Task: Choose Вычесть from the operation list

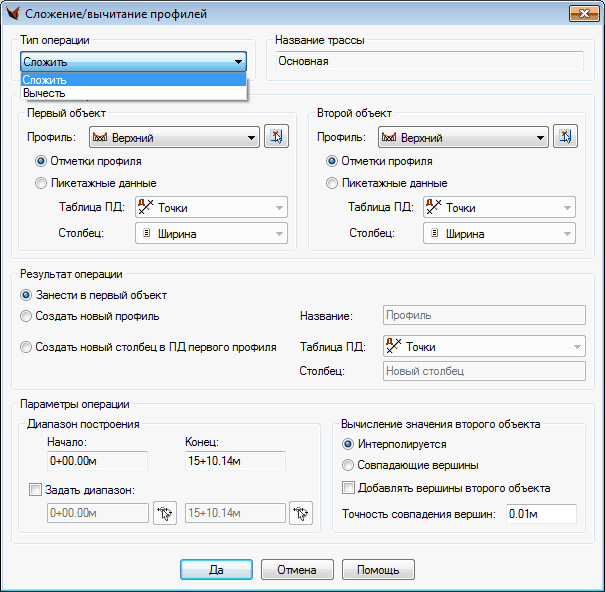Action: coord(45,93)
